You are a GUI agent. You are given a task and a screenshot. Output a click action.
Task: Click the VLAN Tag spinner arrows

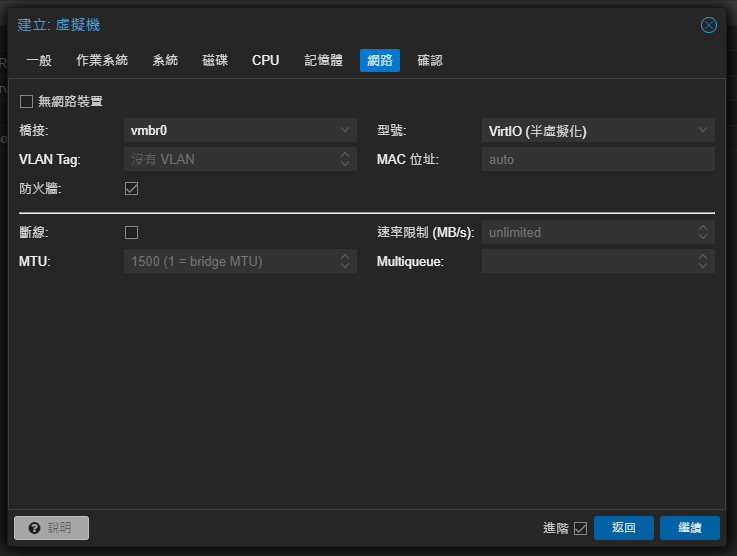(345, 159)
